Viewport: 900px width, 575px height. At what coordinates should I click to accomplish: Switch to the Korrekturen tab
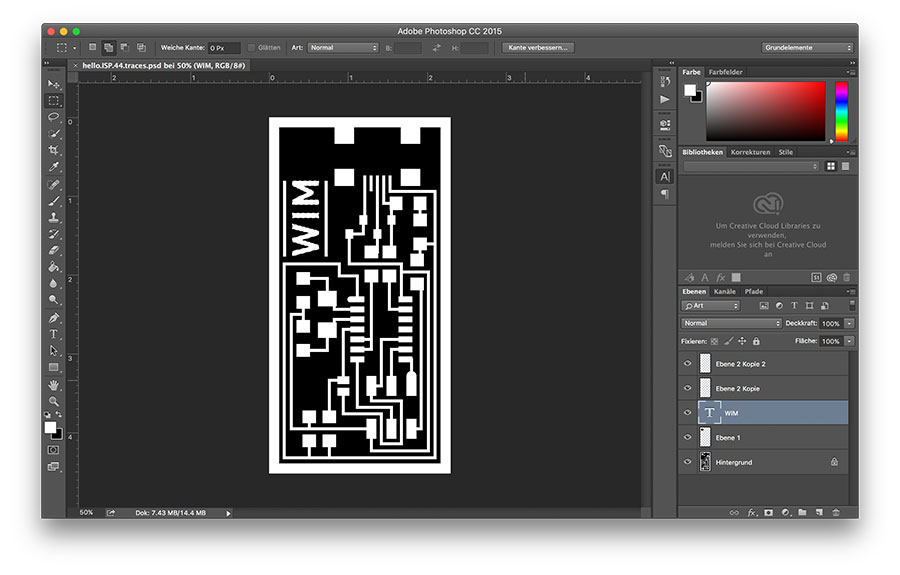[x=751, y=153]
